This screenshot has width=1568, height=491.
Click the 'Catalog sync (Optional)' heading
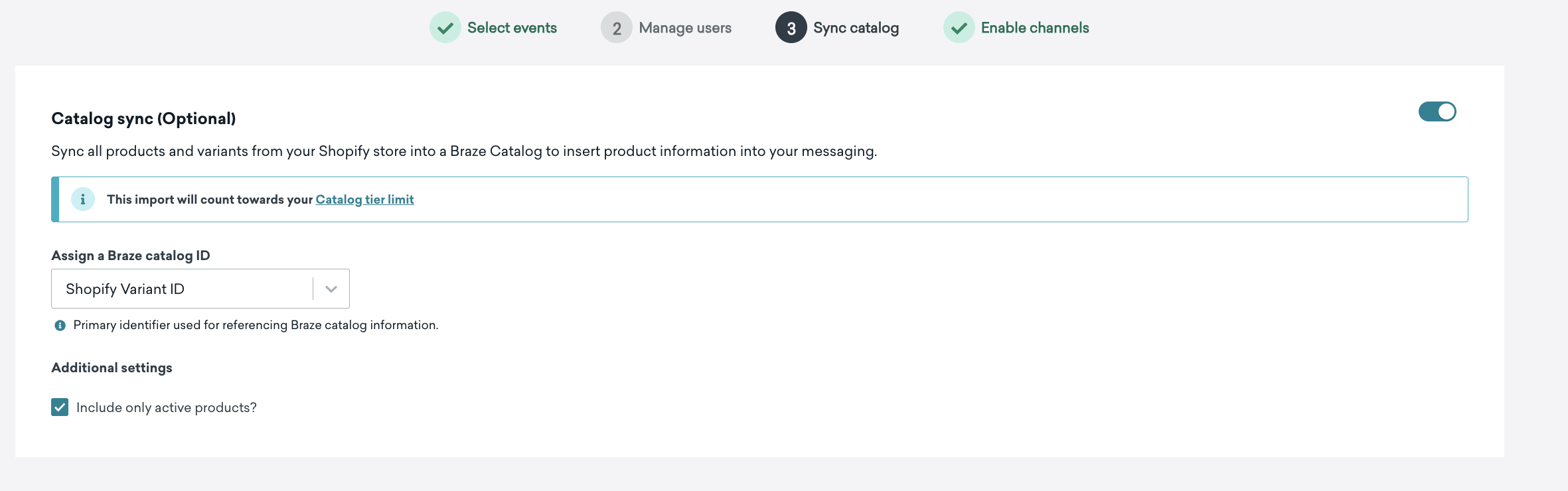pos(143,119)
